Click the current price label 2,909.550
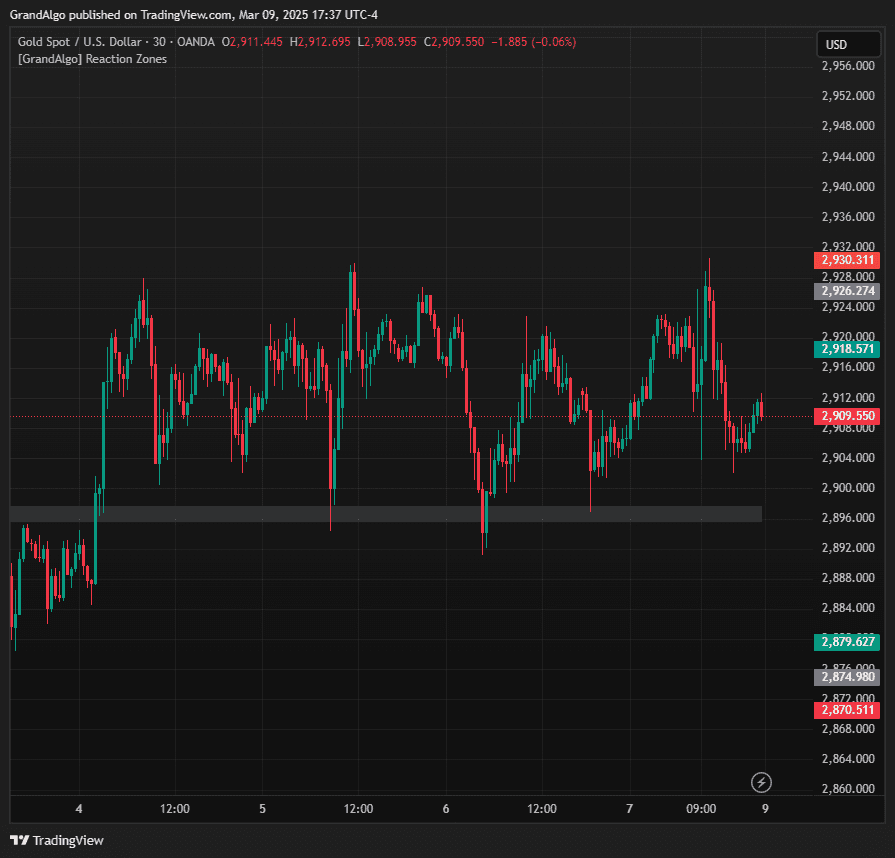The width and height of the screenshot is (895, 858). (846, 416)
